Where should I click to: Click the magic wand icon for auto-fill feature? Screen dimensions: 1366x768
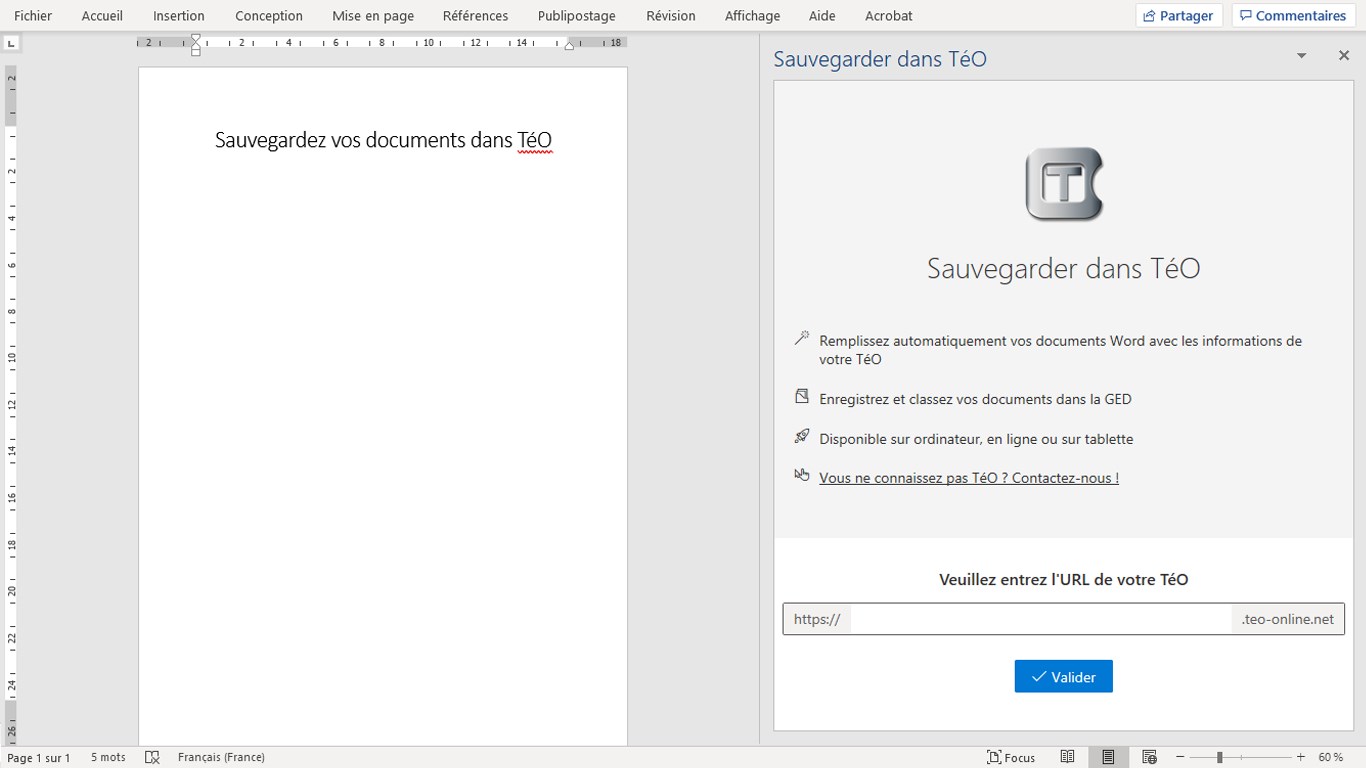801,339
